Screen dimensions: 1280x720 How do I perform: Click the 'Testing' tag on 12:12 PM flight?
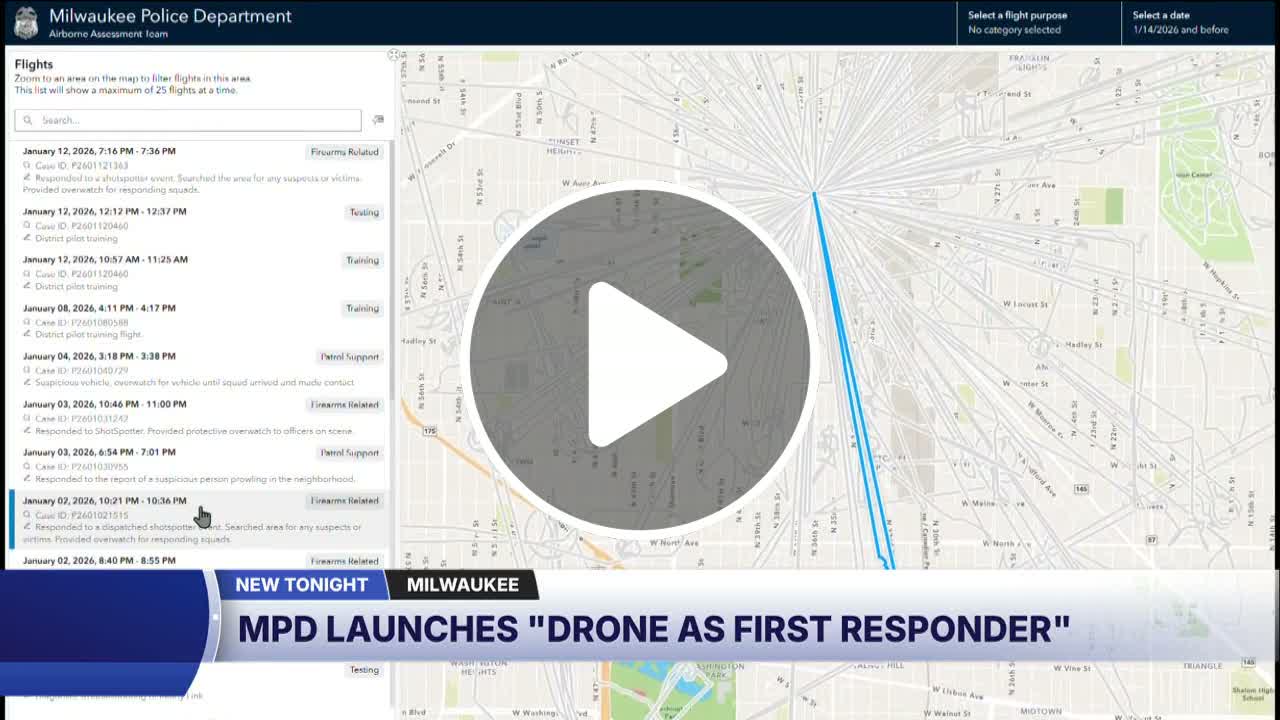(x=363, y=212)
